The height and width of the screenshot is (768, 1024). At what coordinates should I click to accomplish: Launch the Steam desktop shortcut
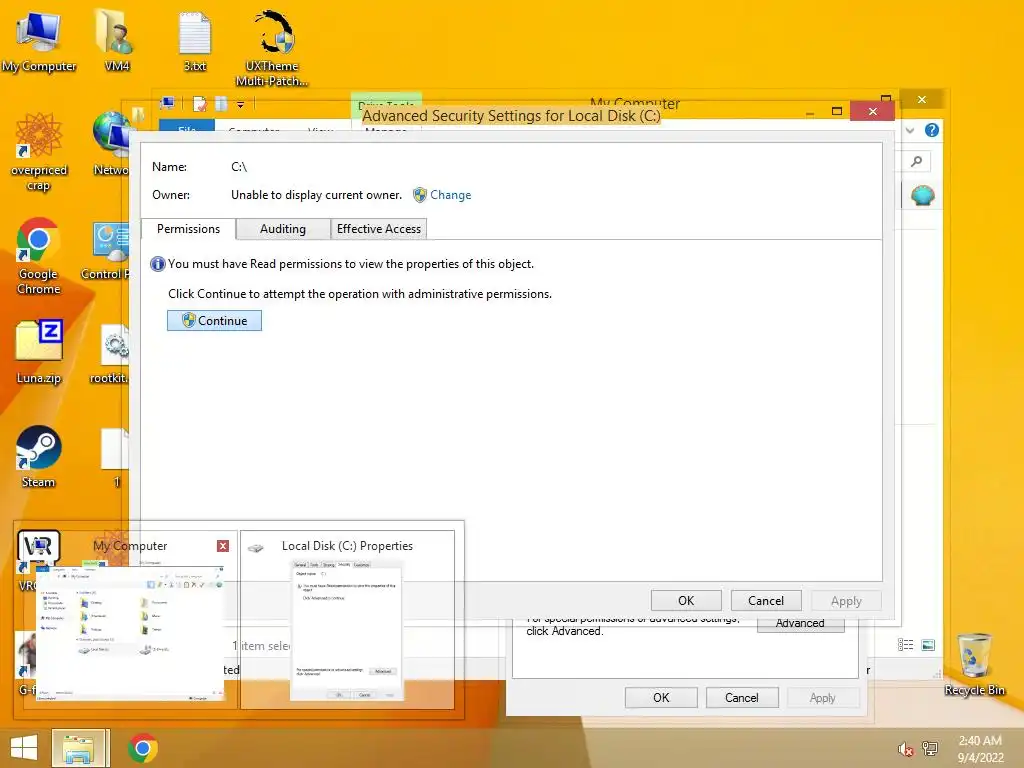click(x=39, y=456)
